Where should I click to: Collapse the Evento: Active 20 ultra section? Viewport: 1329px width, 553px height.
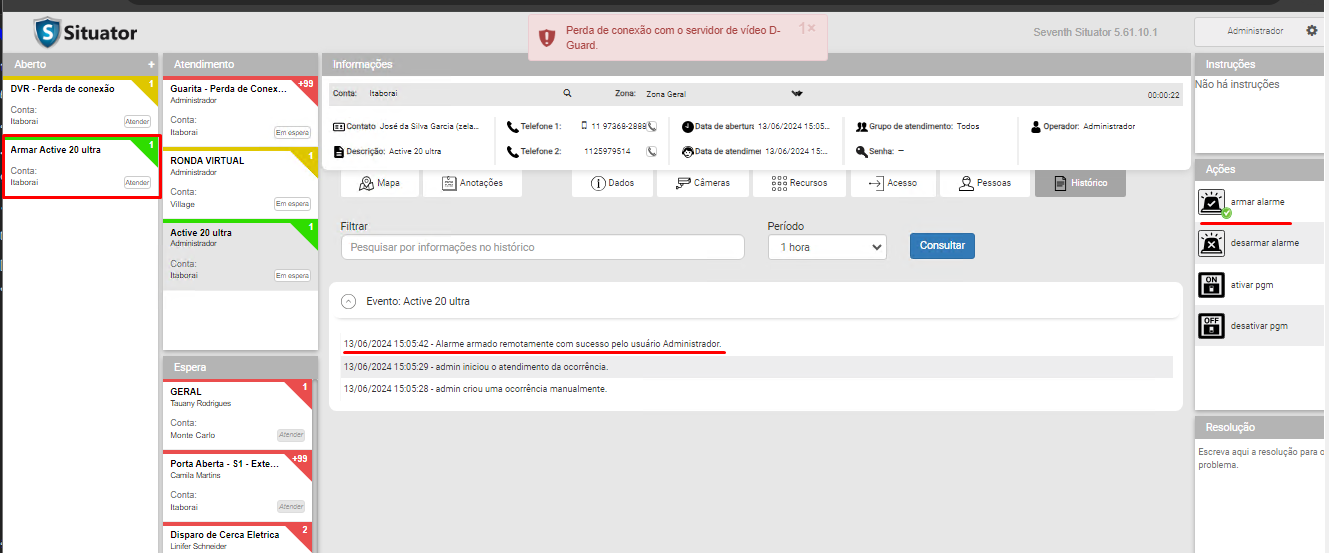[348, 301]
